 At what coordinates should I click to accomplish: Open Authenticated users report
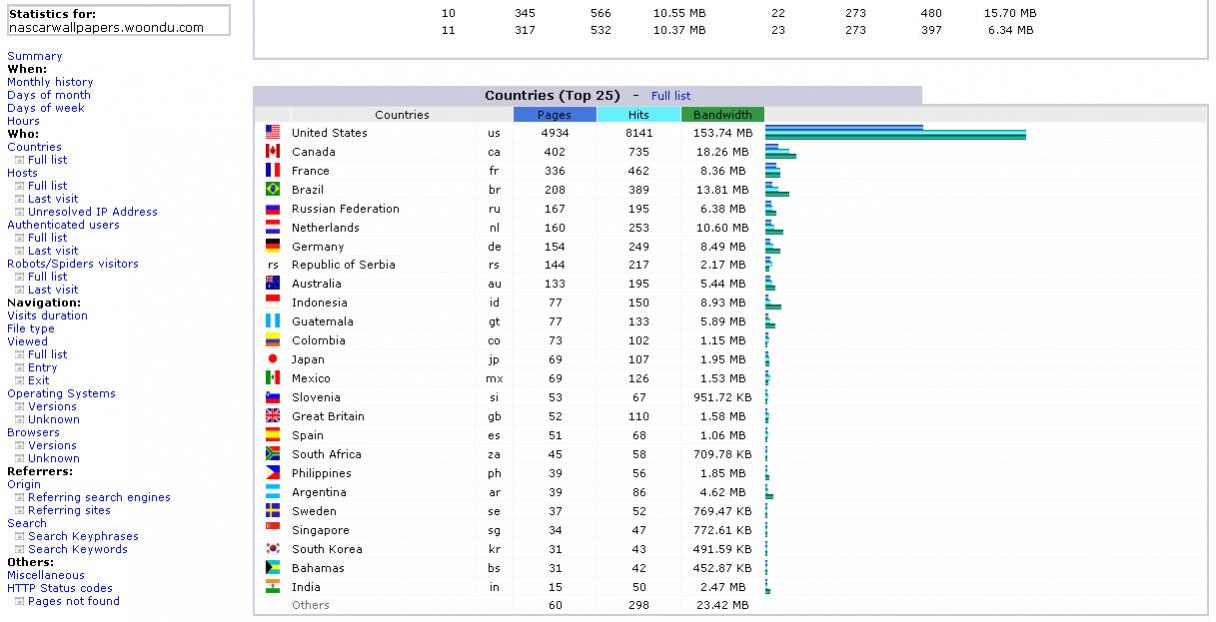pyautogui.click(x=63, y=225)
